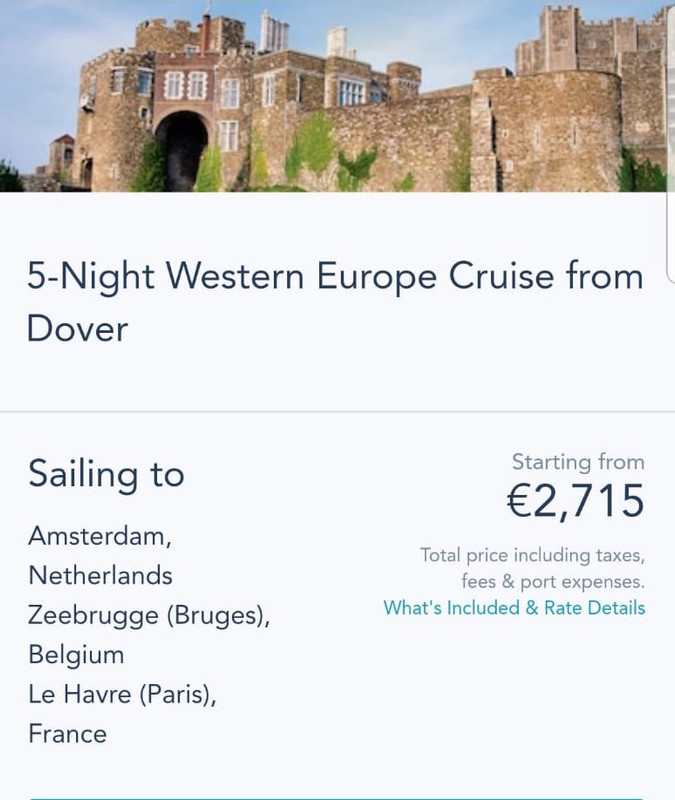Tap the Starting from label
The image size is (675, 800).
(578, 462)
